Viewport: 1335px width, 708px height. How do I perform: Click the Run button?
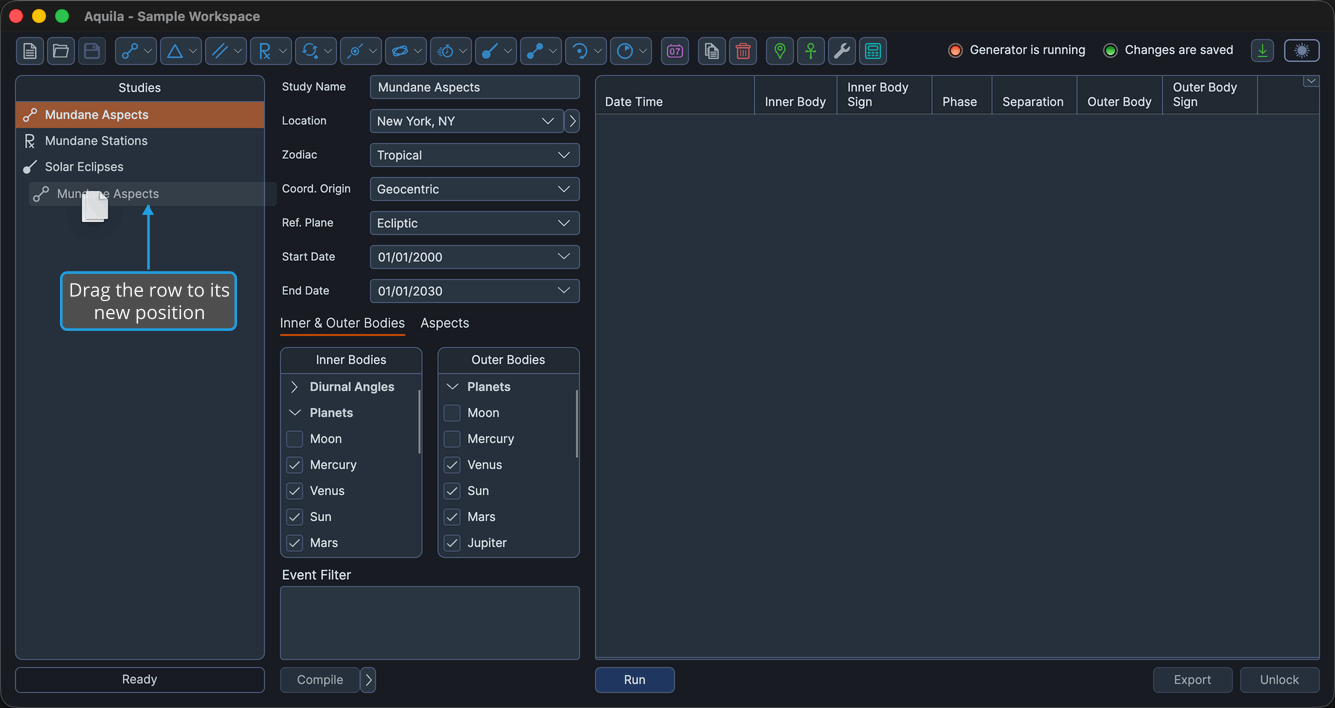[x=635, y=680]
